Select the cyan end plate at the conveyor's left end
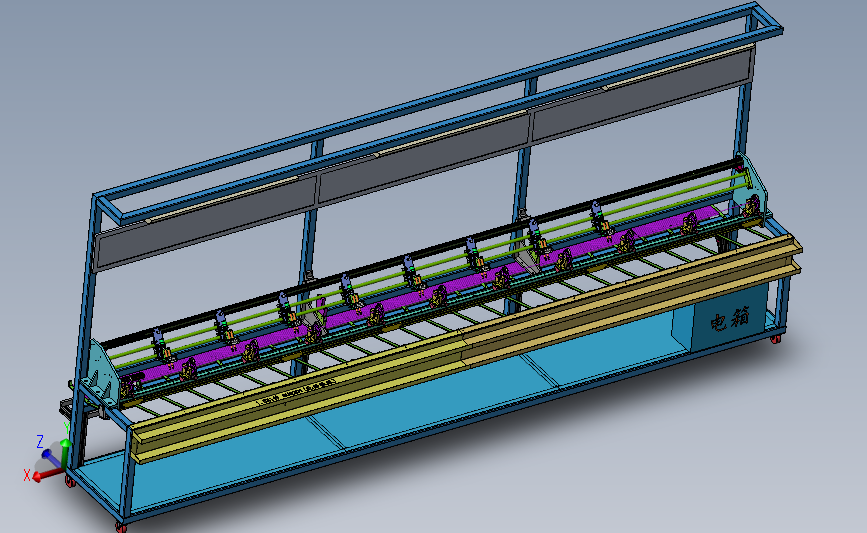 coord(105,374)
